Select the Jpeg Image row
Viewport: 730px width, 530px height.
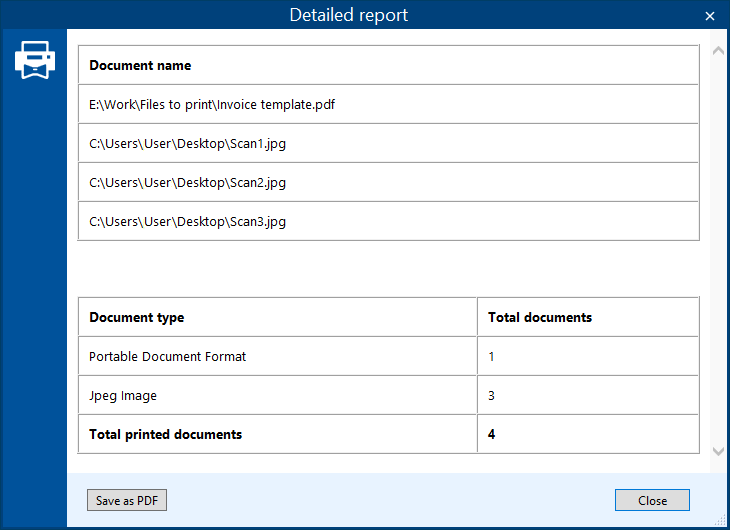click(x=123, y=395)
